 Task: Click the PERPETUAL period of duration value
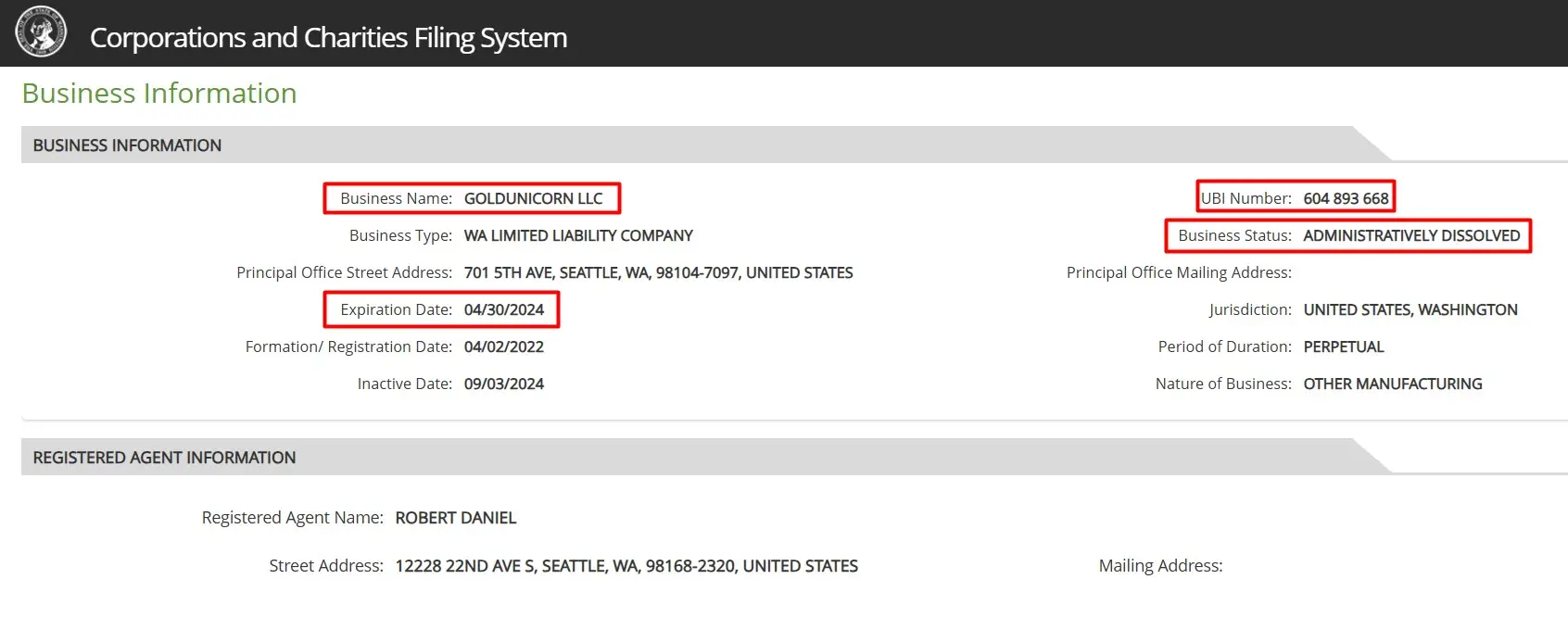pyautogui.click(x=1344, y=346)
